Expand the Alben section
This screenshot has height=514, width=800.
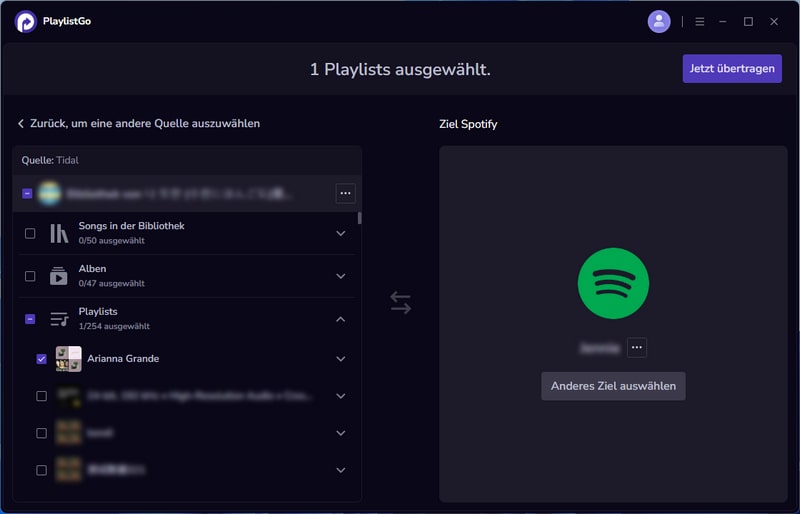[341, 276]
